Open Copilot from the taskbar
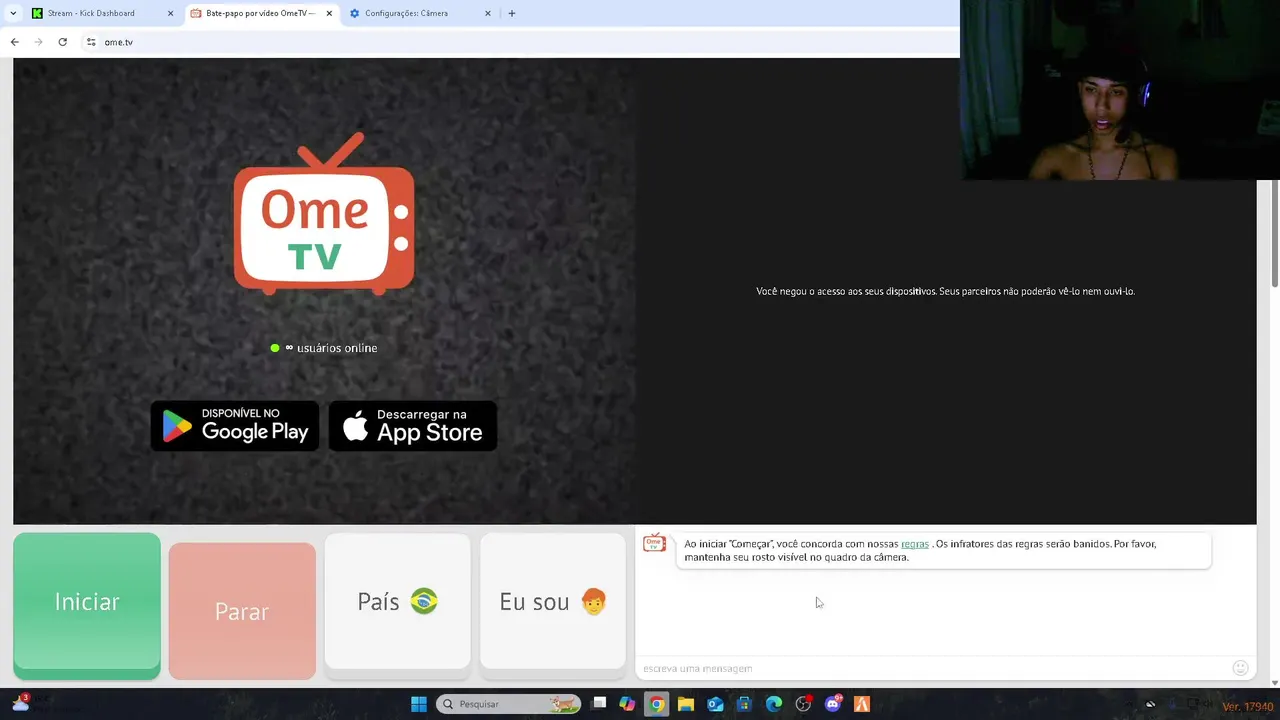Viewport: 1280px width, 720px height. 627,704
